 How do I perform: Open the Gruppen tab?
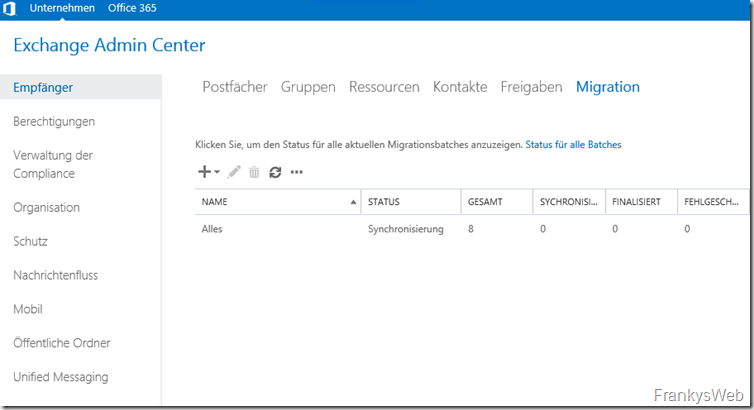point(308,87)
